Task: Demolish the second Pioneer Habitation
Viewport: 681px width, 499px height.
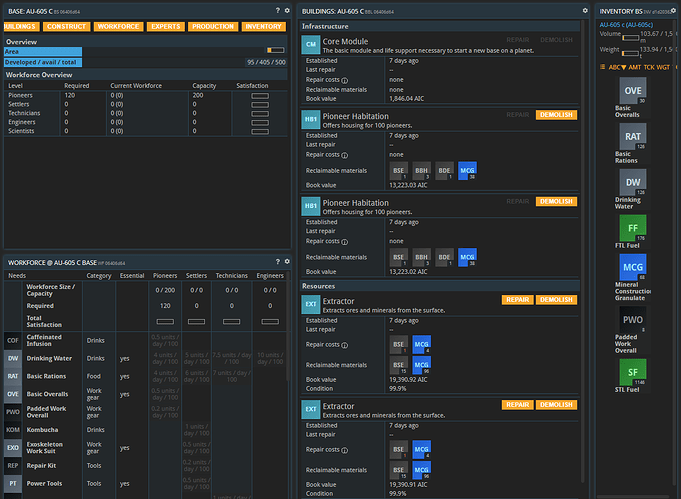Action: (x=556, y=202)
